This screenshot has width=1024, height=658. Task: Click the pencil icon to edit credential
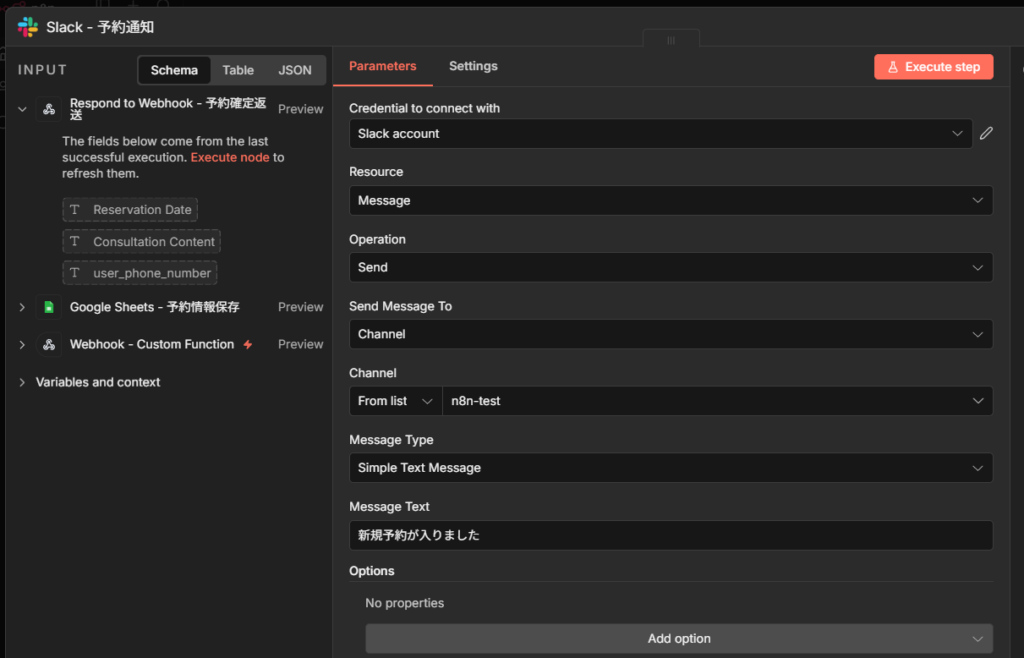click(986, 133)
